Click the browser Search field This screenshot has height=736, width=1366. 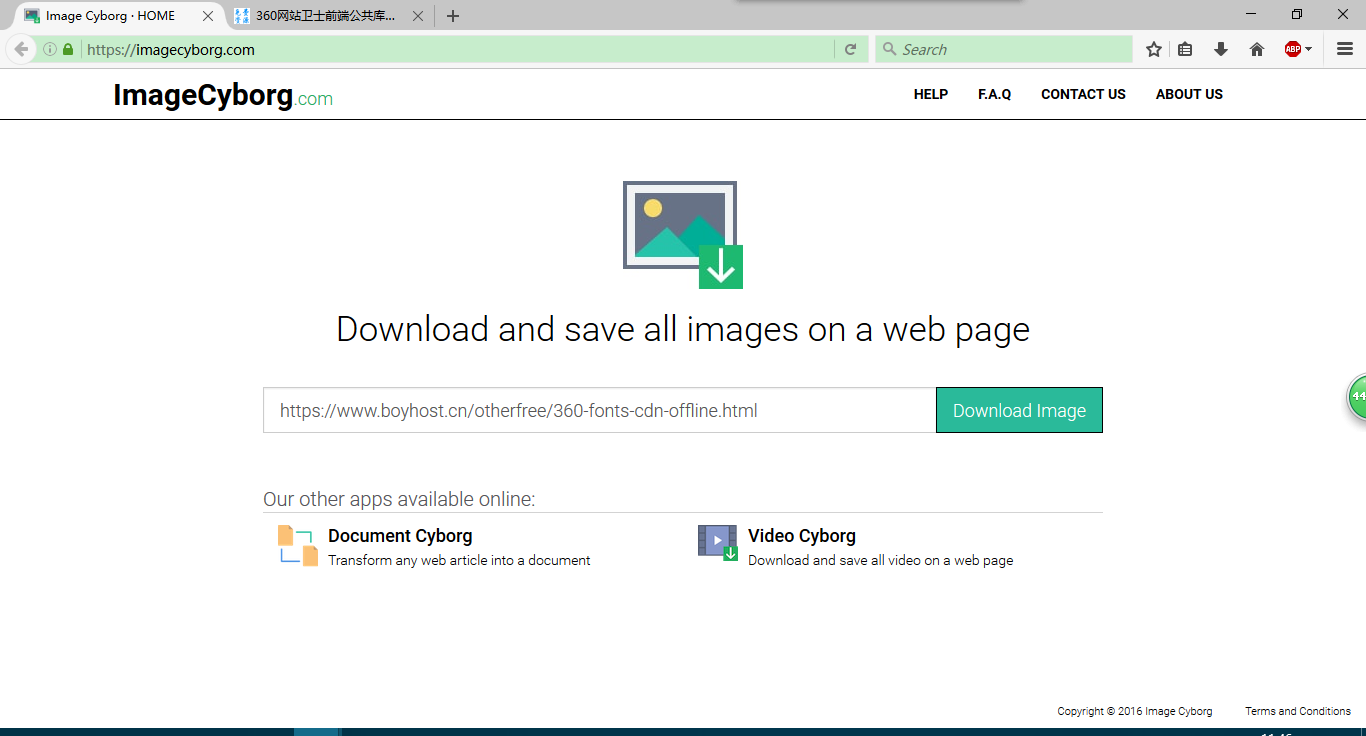pos(1004,49)
